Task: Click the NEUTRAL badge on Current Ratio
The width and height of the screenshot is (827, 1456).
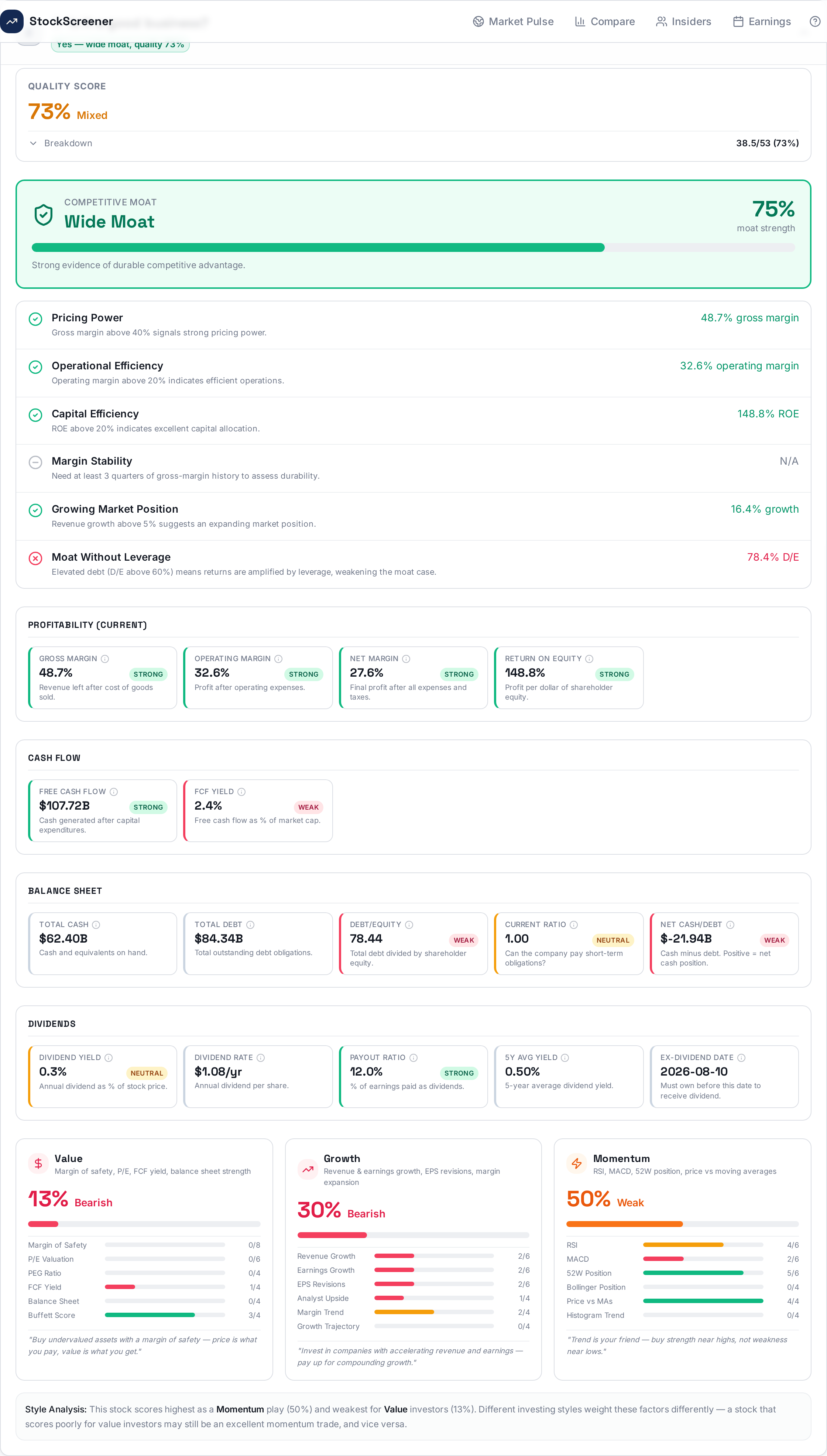Action: coord(613,940)
